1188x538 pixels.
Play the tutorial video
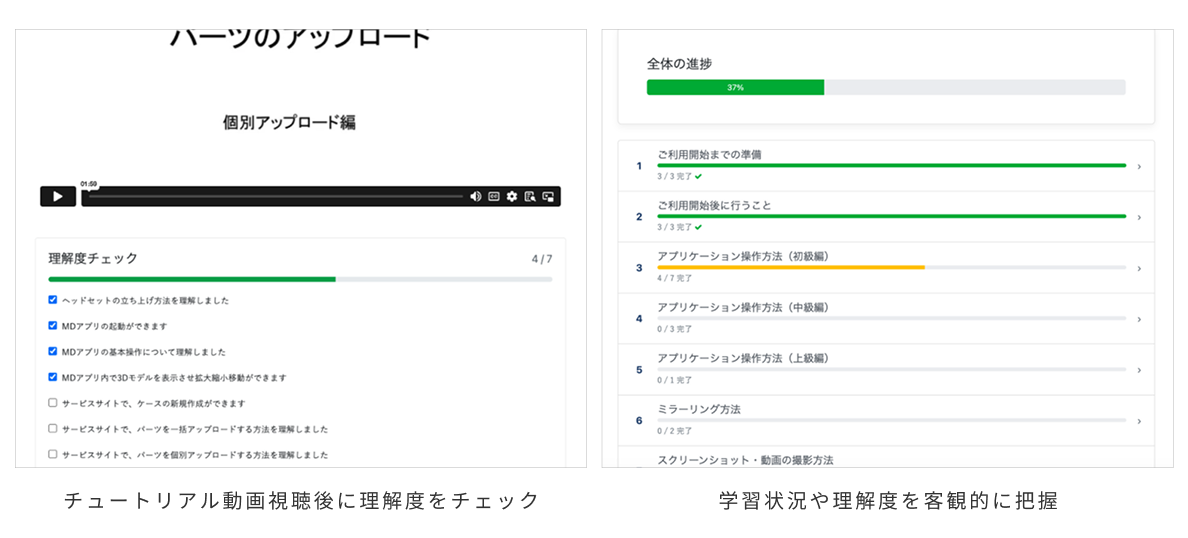[57, 197]
